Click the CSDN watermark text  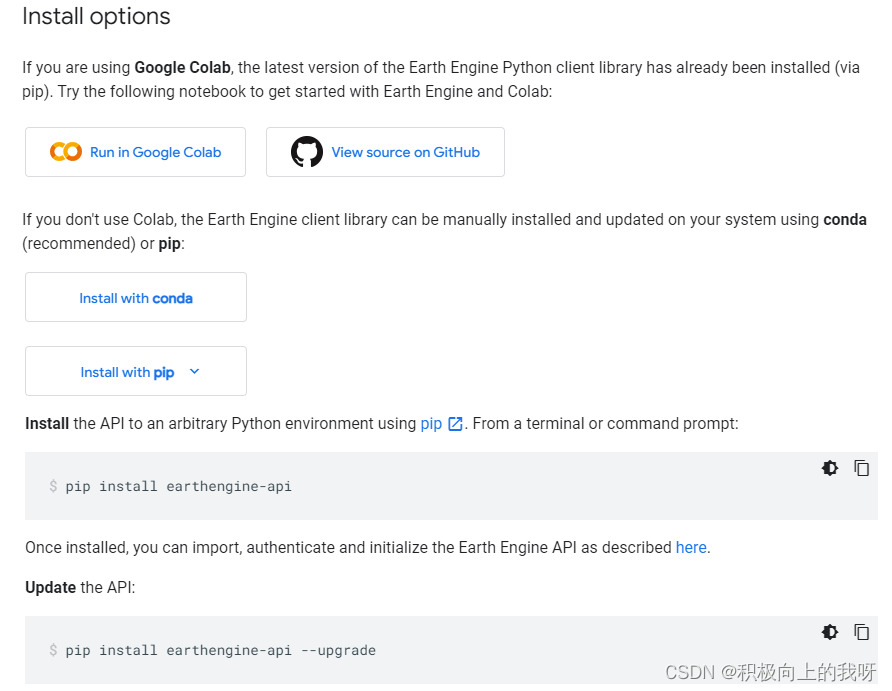[770, 672]
